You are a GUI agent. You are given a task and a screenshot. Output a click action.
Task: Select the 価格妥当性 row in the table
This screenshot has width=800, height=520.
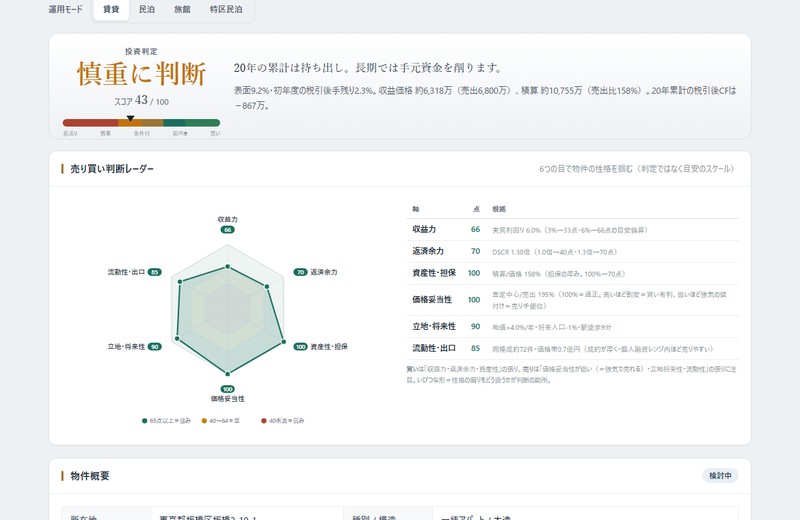[572, 300]
